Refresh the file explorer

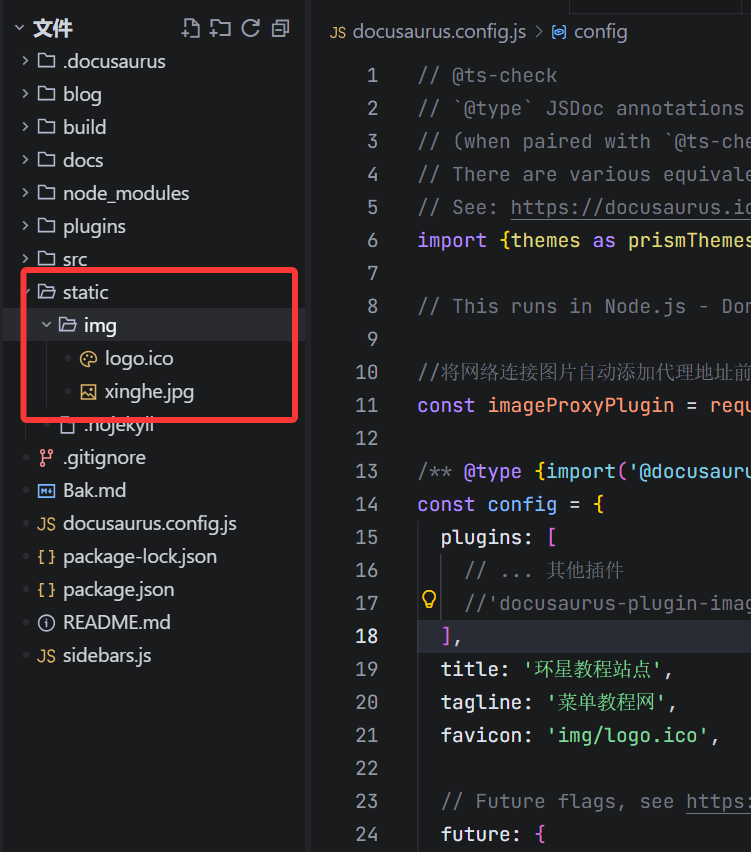pyautogui.click(x=250, y=28)
